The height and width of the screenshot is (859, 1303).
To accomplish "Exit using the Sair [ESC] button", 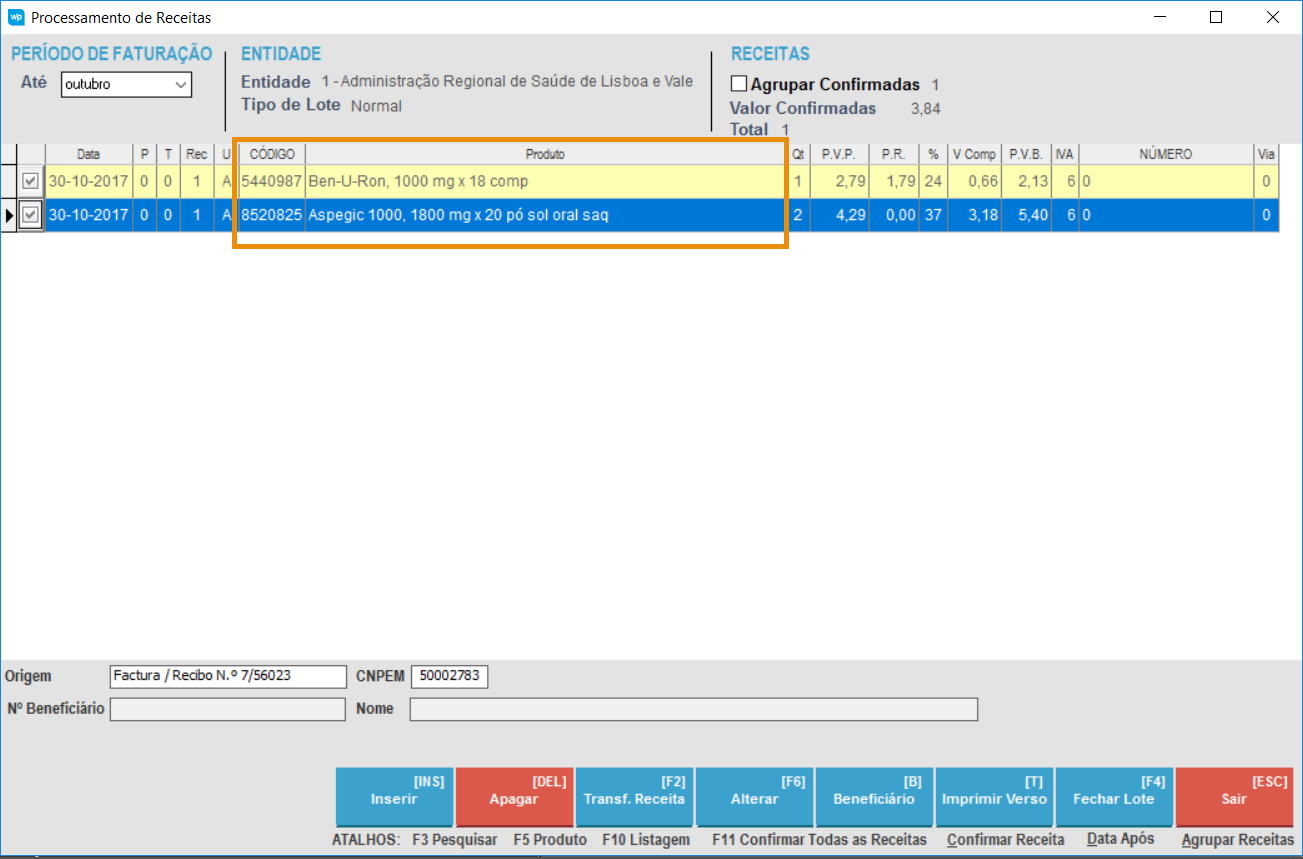I will coord(1234,797).
